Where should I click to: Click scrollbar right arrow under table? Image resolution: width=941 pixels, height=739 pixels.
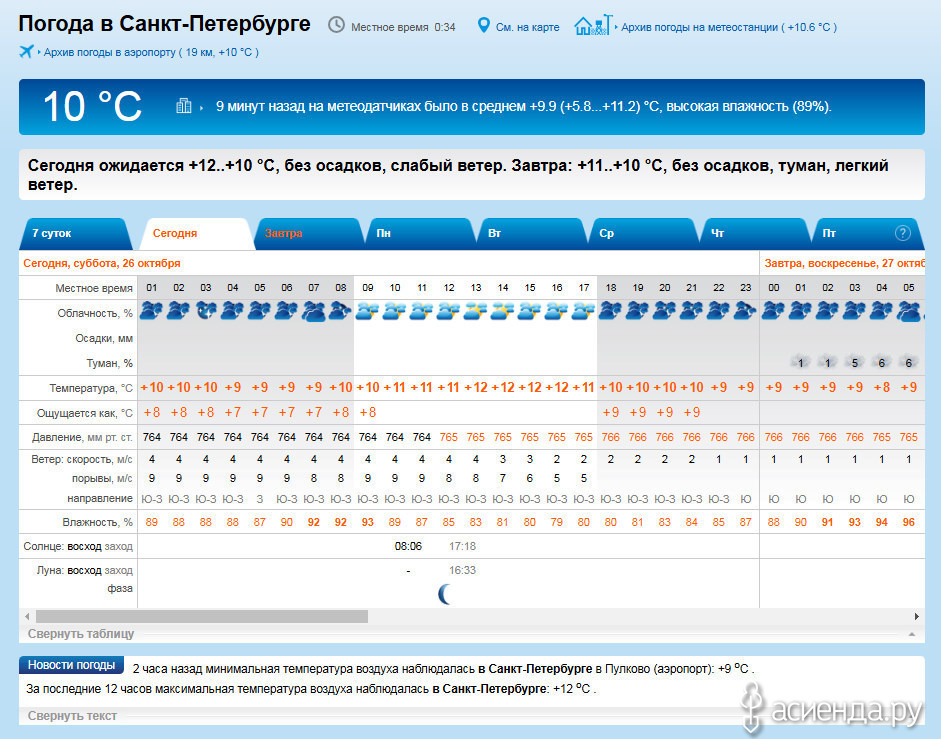916,617
